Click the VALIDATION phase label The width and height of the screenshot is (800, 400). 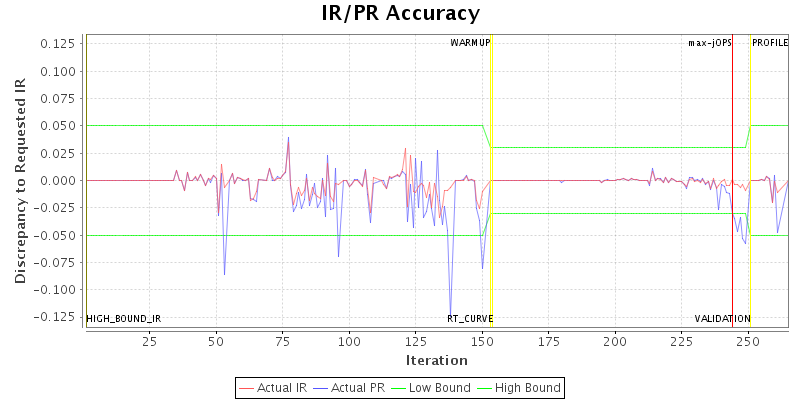(x=722, y=319)
